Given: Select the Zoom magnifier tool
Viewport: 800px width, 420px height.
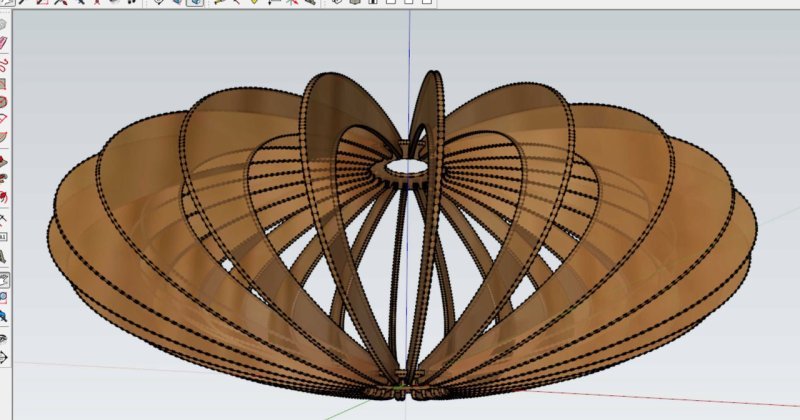Looking at the screenshot, I should point(3,298).
